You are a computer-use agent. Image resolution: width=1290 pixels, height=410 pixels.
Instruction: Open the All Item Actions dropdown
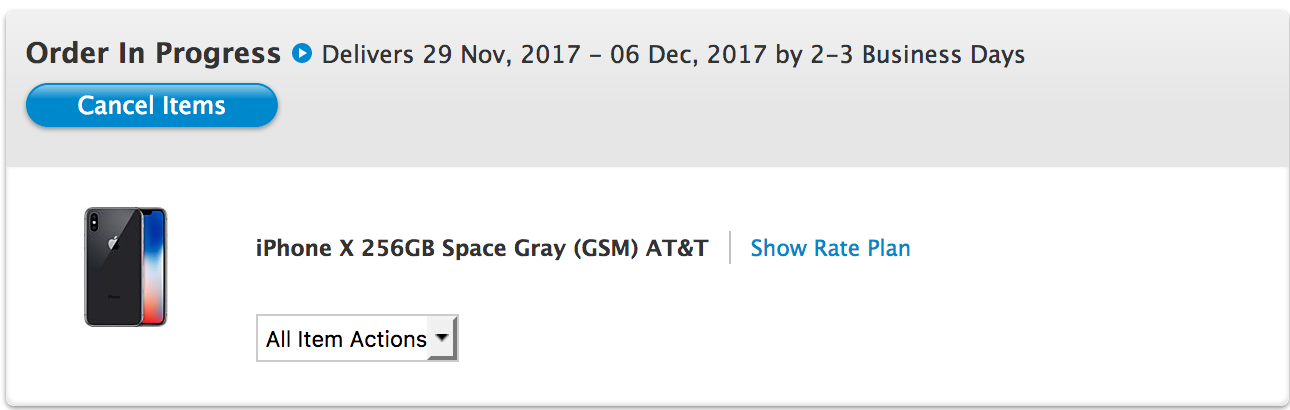coord(357,339)
